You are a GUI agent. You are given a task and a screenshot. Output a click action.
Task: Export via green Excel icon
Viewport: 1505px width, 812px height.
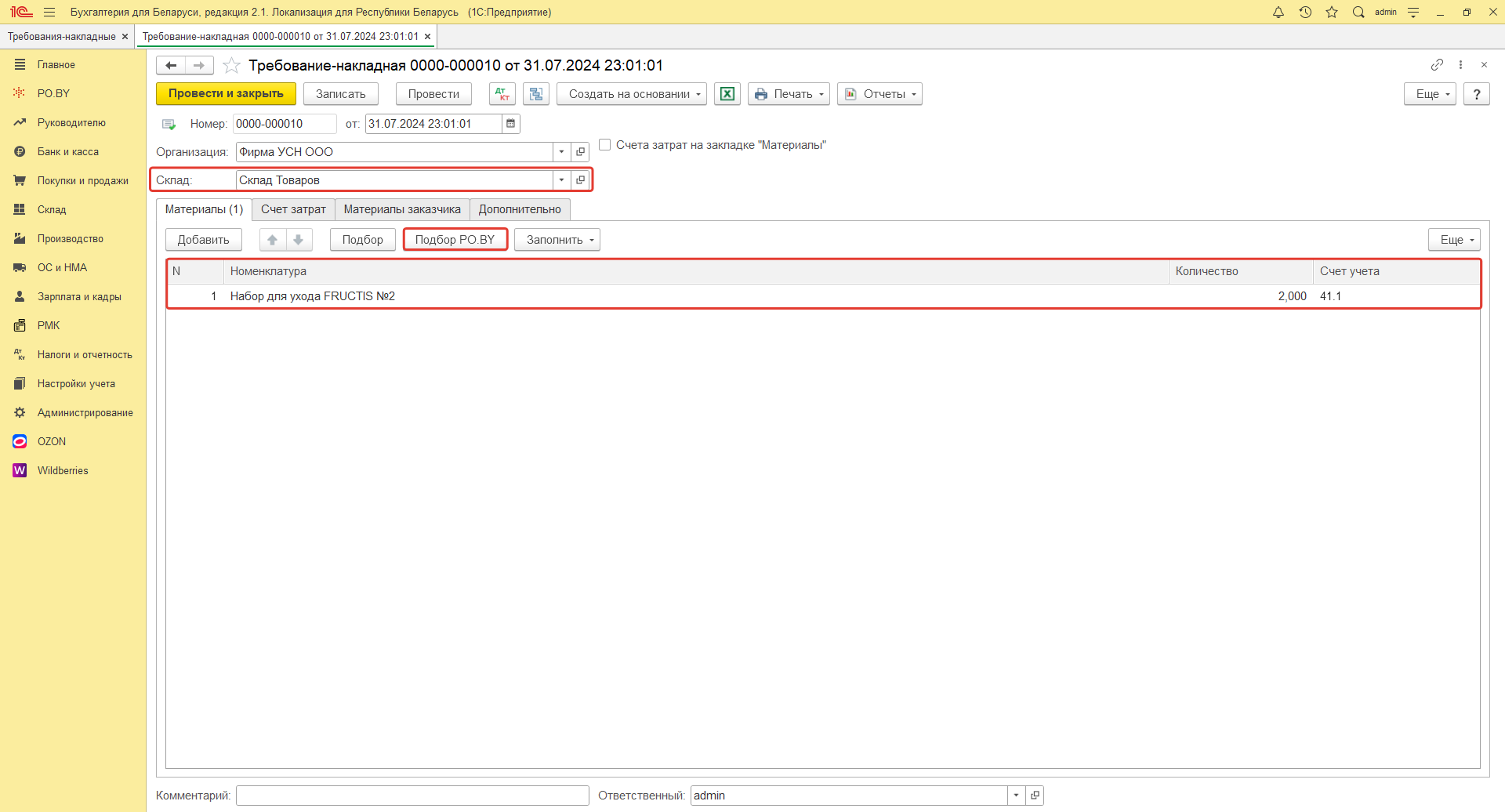(x=727, y=94)
